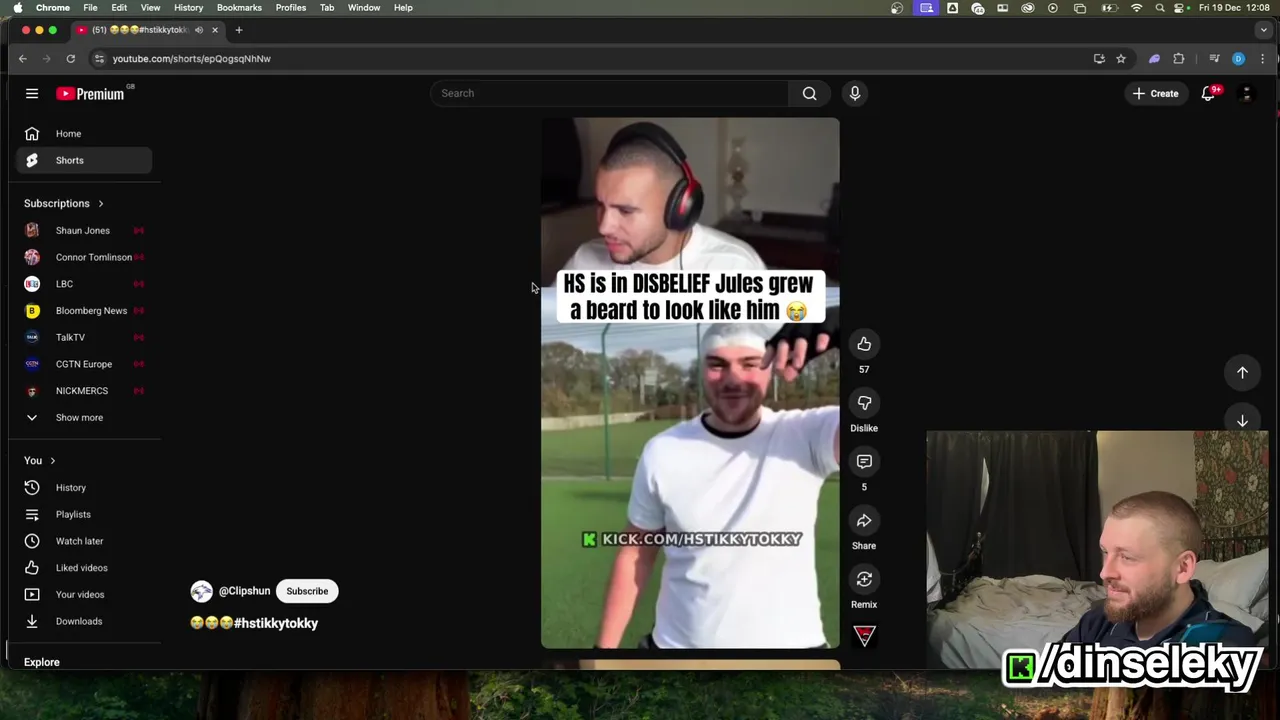Open the Edit menu

click(119, 7)
